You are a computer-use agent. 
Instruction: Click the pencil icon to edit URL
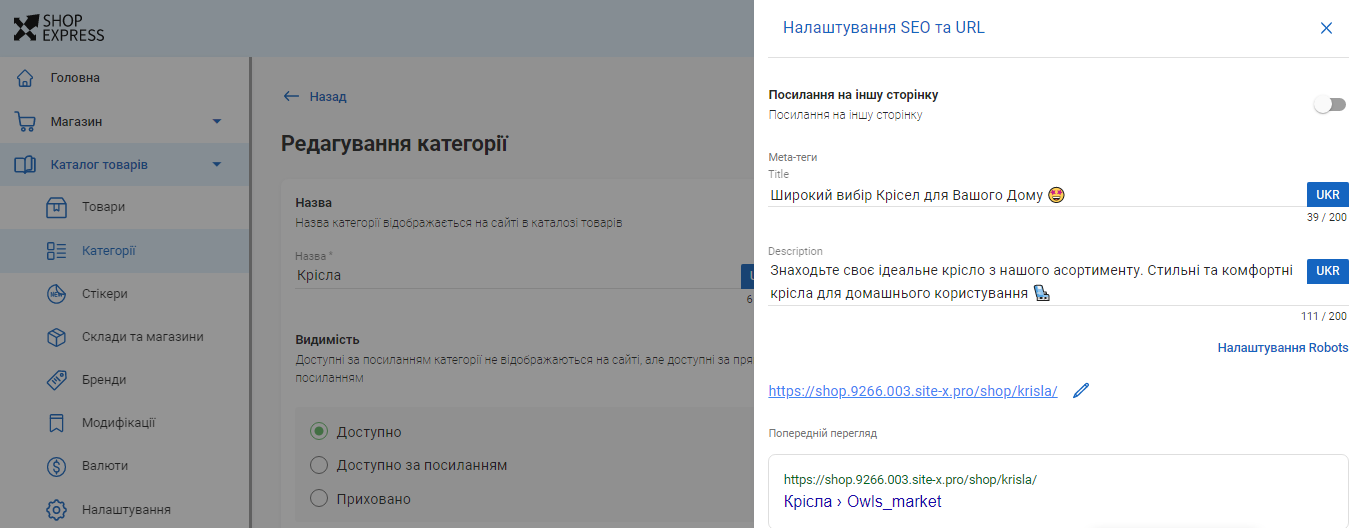1080,391
